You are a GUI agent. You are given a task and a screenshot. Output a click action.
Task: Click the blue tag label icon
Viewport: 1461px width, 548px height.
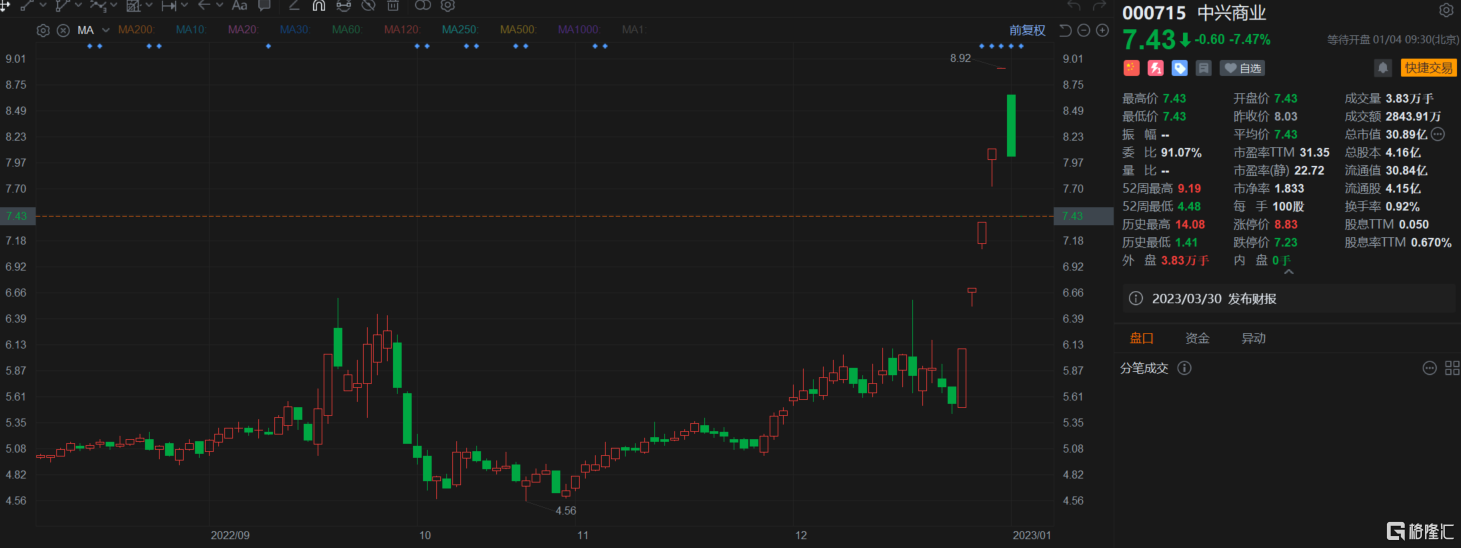point(1180,68)
